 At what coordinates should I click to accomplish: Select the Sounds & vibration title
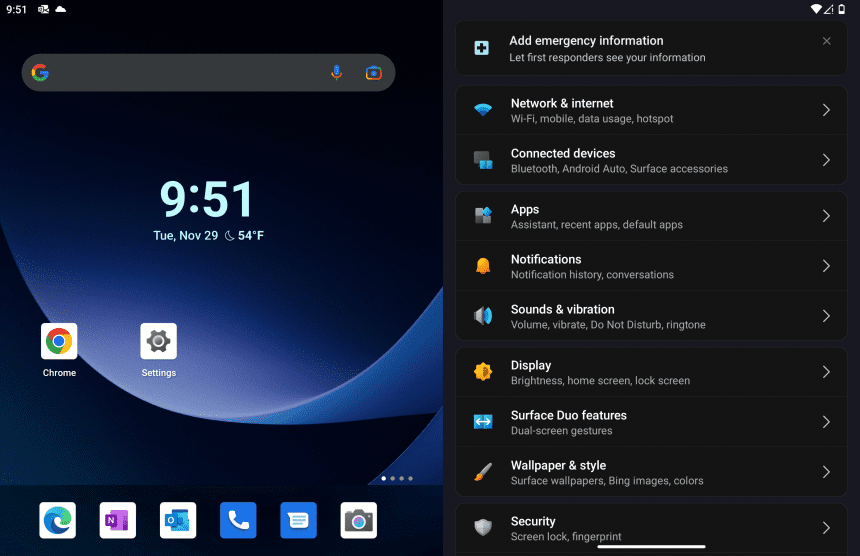pyautogui.click(x=563, y=309)
